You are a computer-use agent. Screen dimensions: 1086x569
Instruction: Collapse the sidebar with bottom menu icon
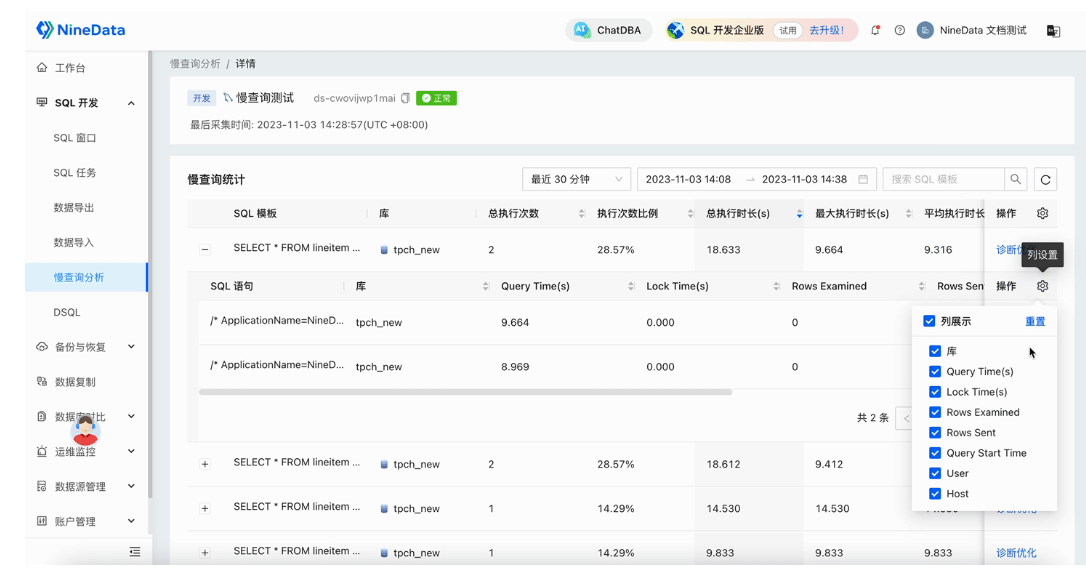tap(135, 552)
